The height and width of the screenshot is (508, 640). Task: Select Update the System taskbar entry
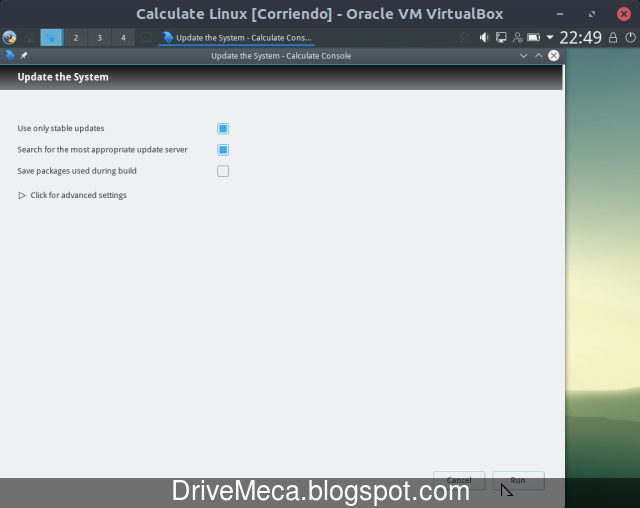(x=237, y=38)
